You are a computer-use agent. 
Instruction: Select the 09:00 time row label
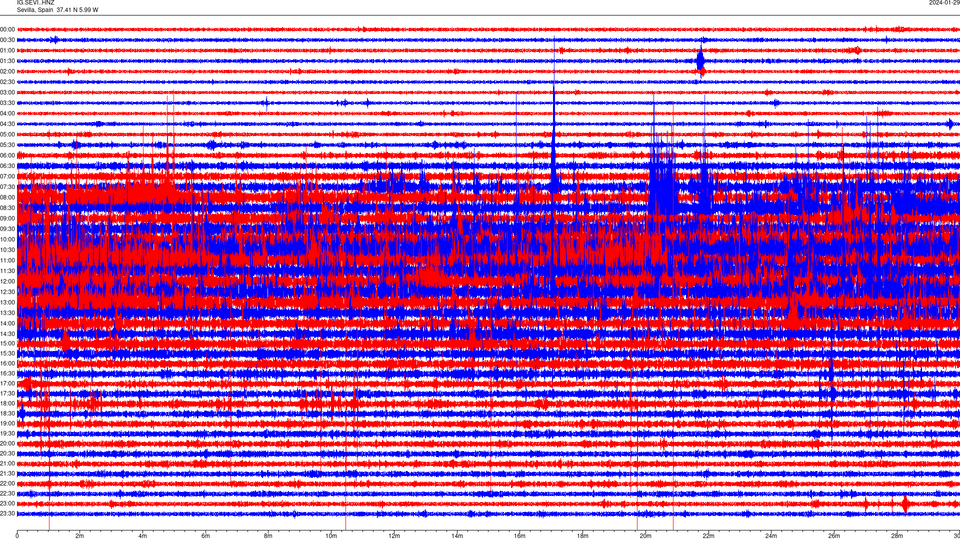click(x=7, y=219)
